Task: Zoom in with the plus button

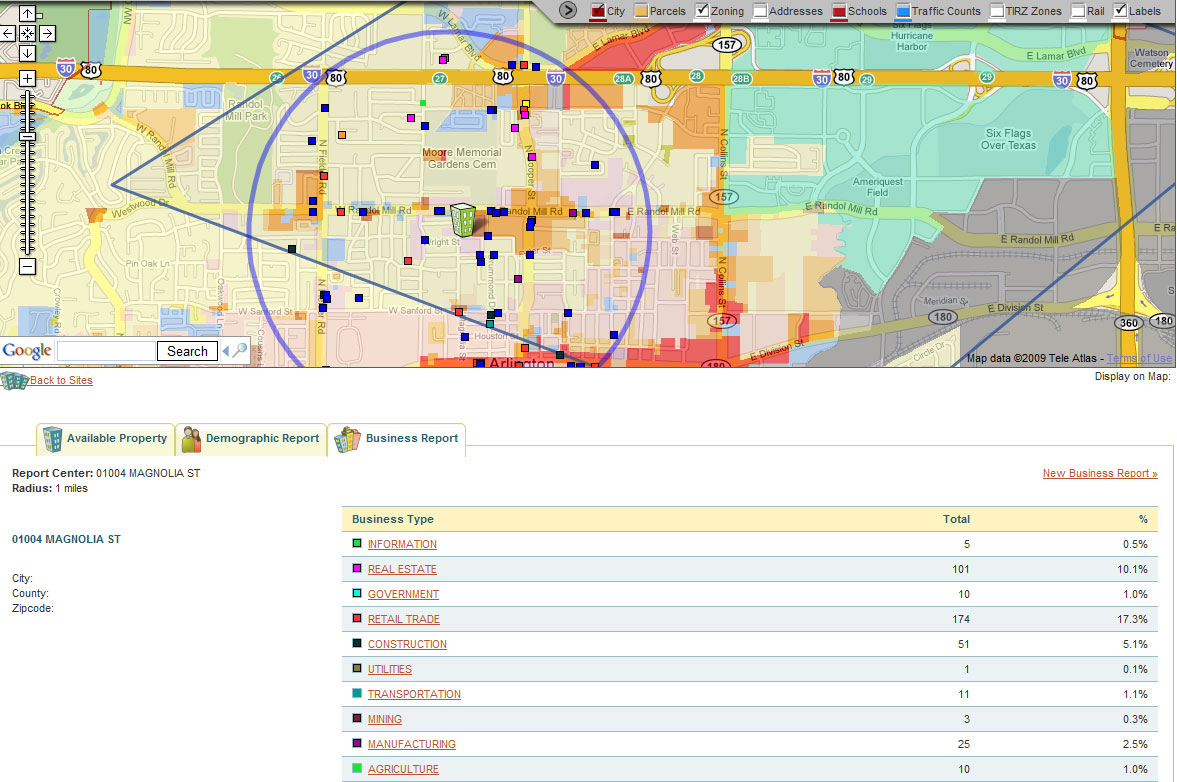Action: [27, 78]
